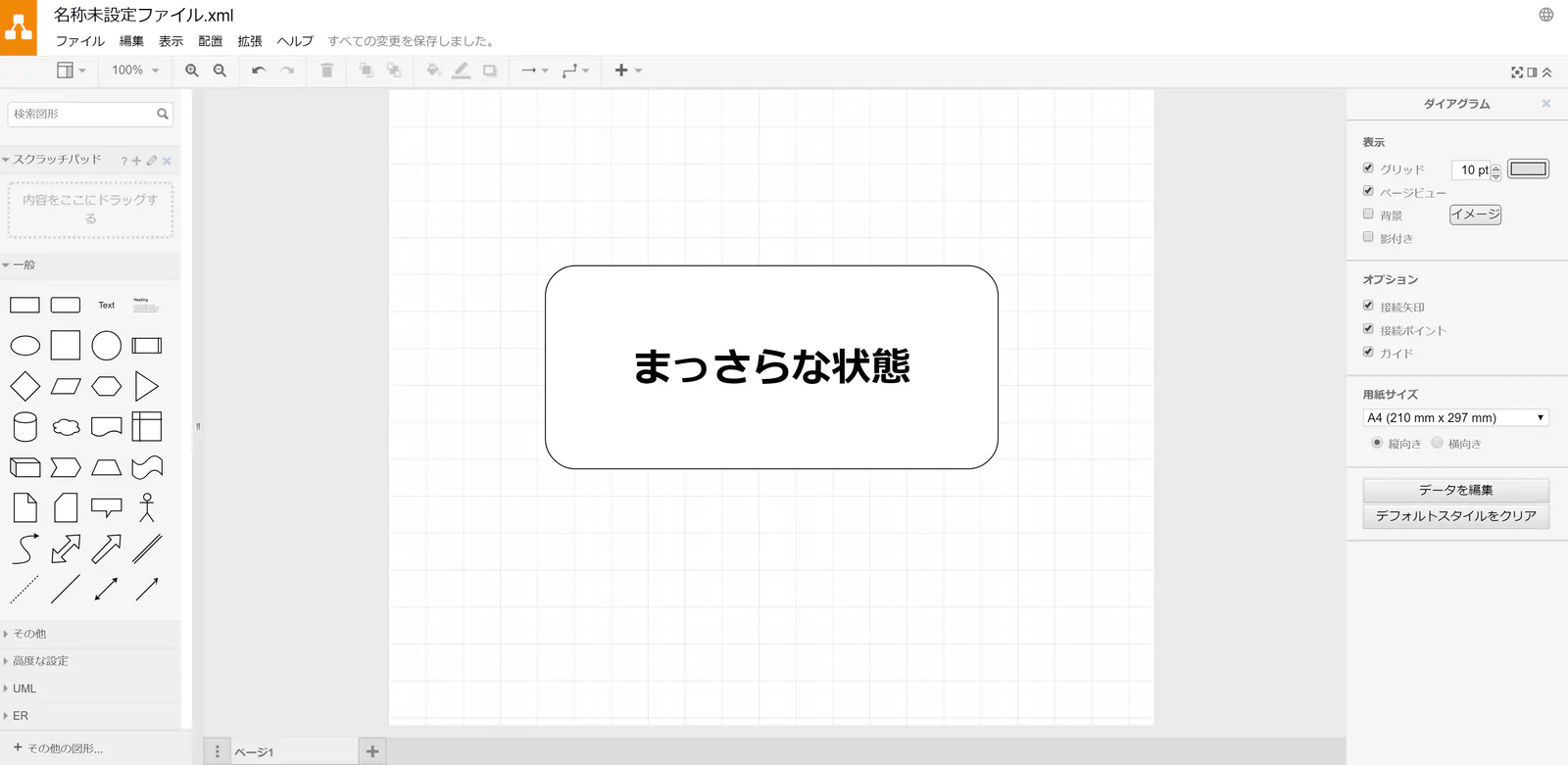Image resolution: width=1568 pixels, height=765 pixels.
Task: Open the line color pencil tool
Action: click(462, 71)
